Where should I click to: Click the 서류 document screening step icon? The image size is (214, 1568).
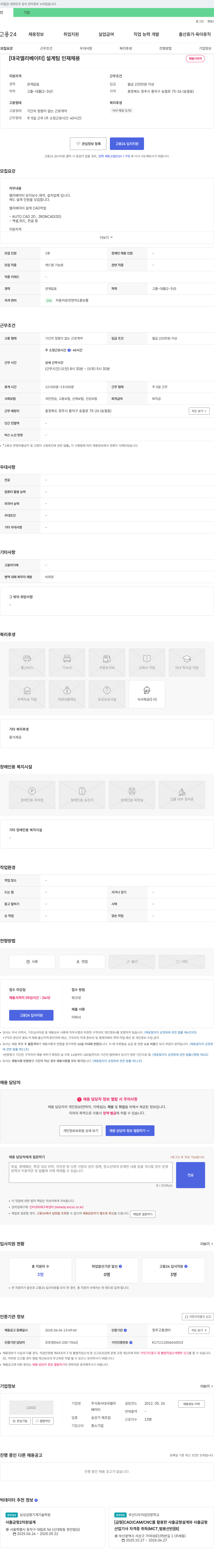click(x=32, y=962)
